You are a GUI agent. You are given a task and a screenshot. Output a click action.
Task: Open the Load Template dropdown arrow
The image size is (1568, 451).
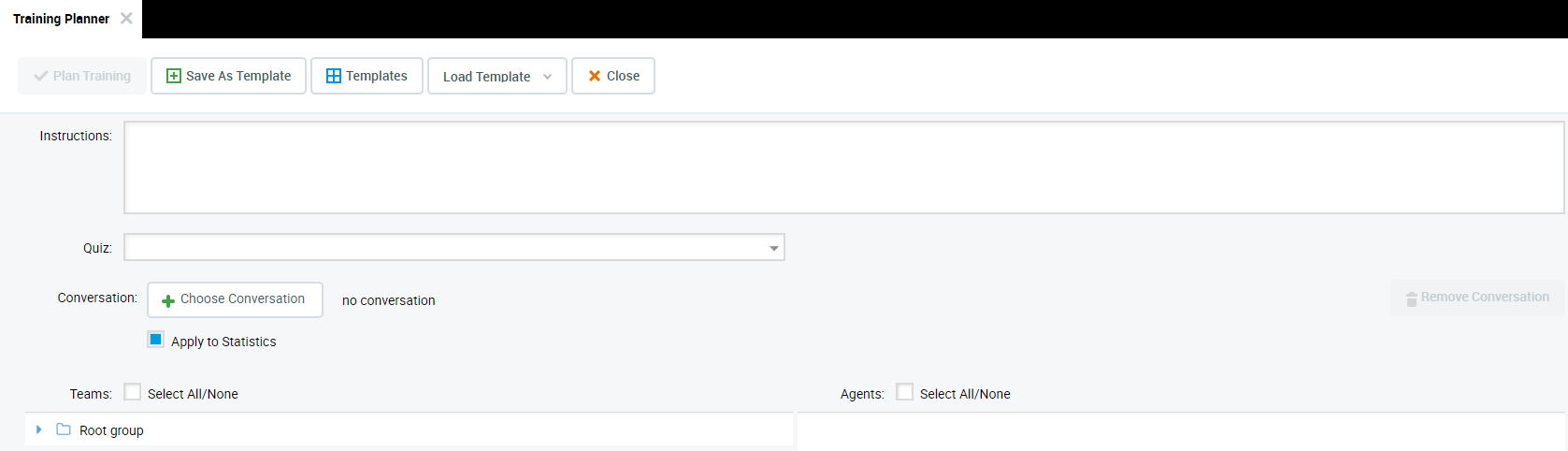pos(547,77)
